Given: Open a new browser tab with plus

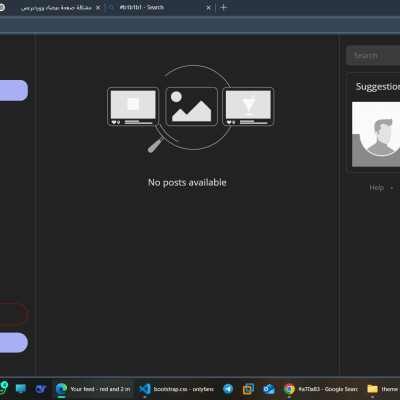Looking at the screenshot, I should point(224,7).
